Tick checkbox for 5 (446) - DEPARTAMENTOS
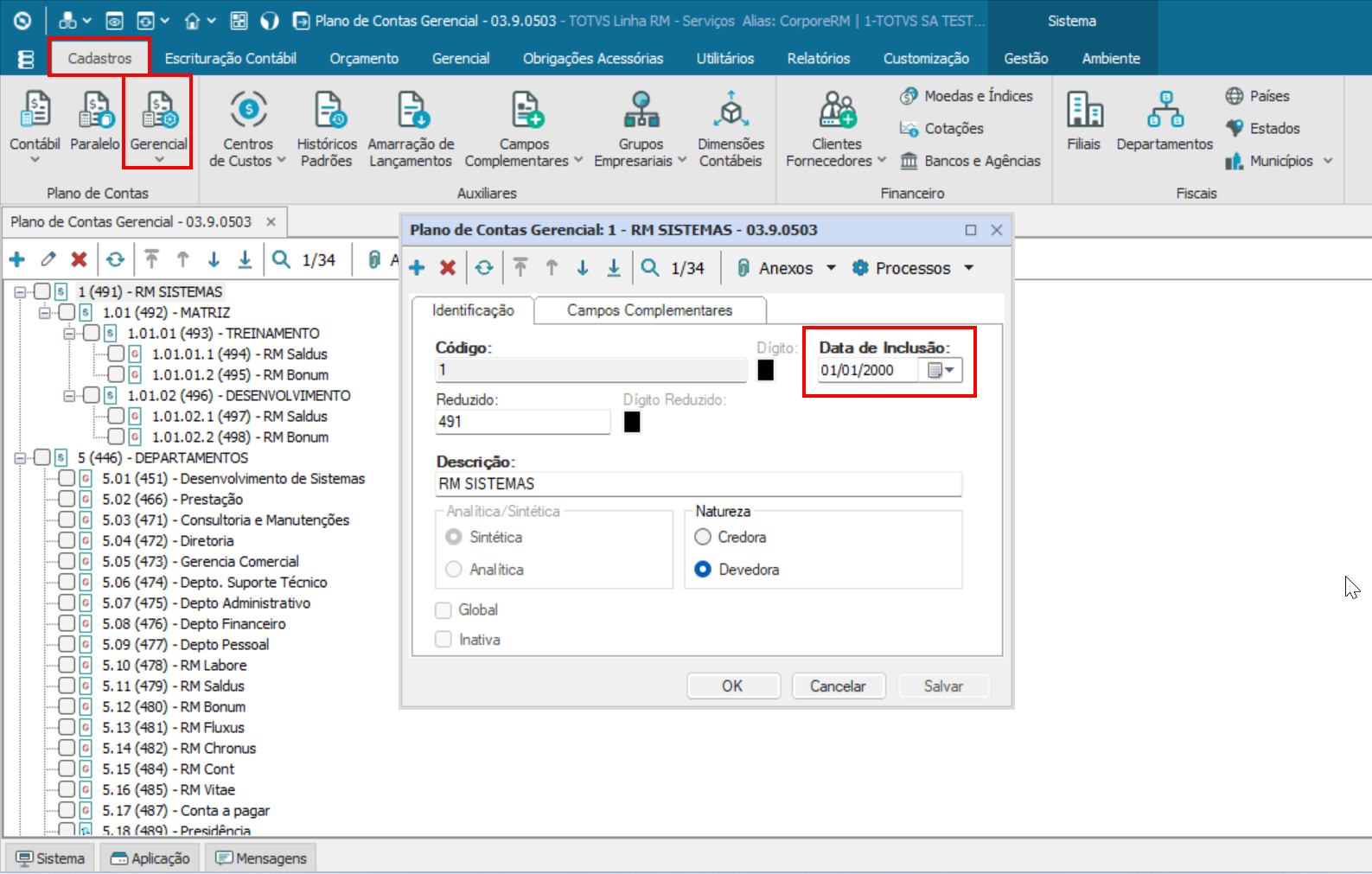1372x874 pixels. 41,457
